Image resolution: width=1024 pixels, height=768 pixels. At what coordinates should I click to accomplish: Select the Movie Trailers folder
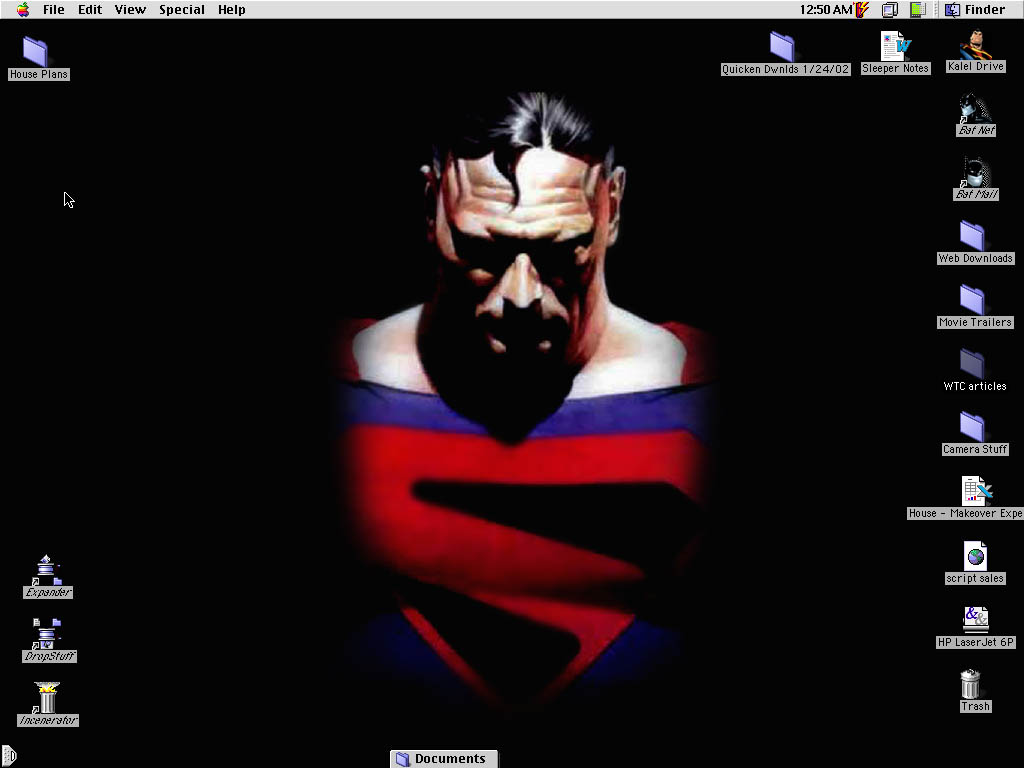[x=972, y=300]
